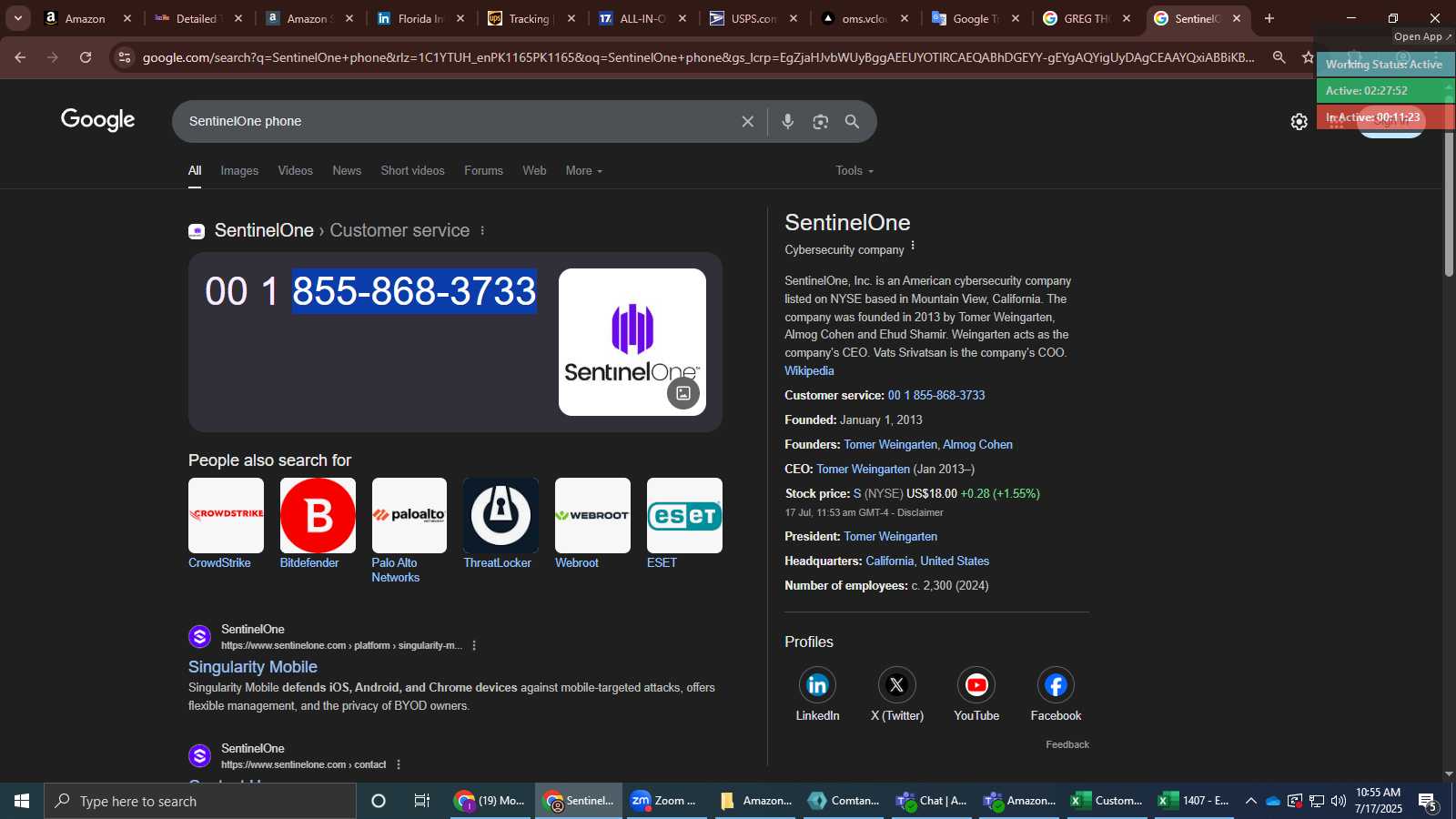1456x819 pixels.
Task: Reload the page with the refresh icon
Action: point(86,57)
